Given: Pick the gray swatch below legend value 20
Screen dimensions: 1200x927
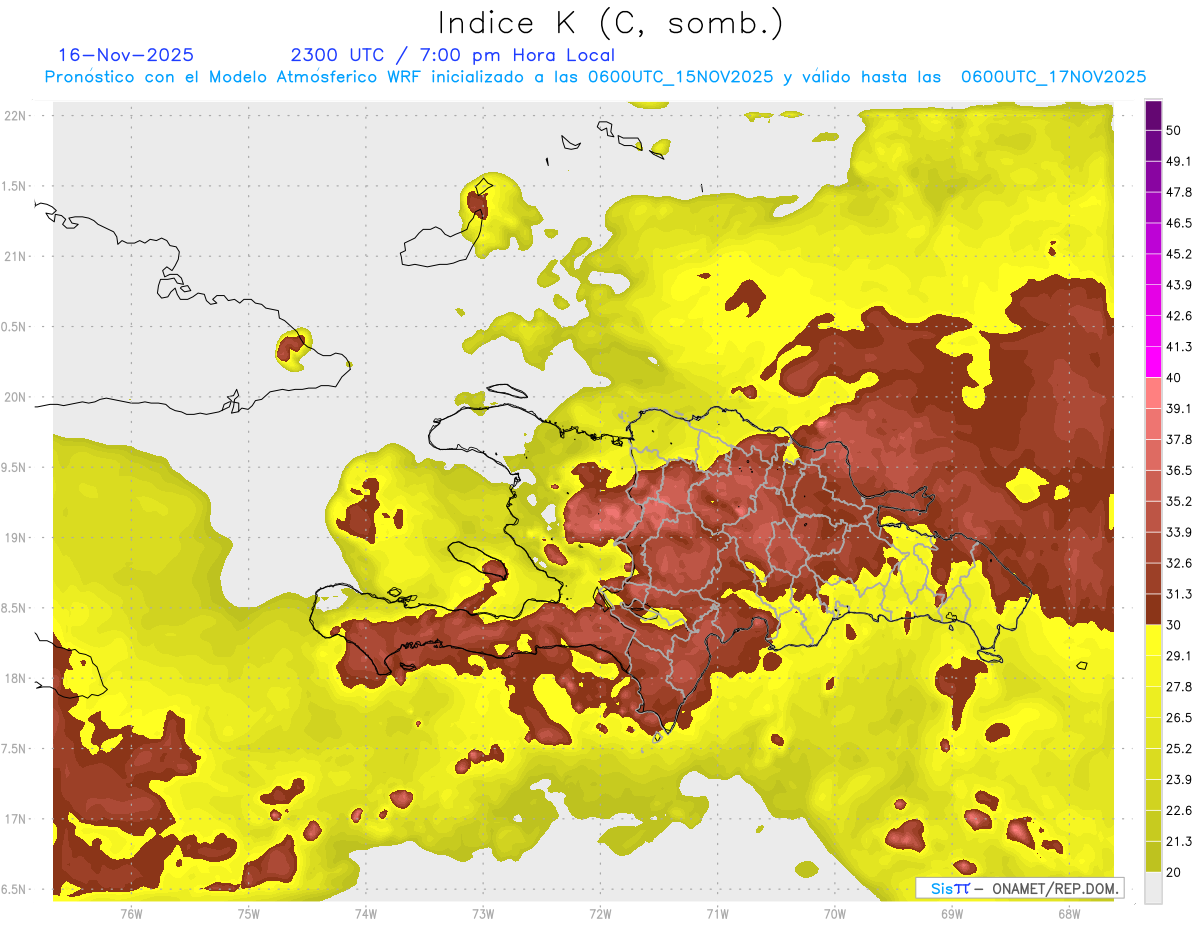Looking at the screenshot, I should point(1153,888).
